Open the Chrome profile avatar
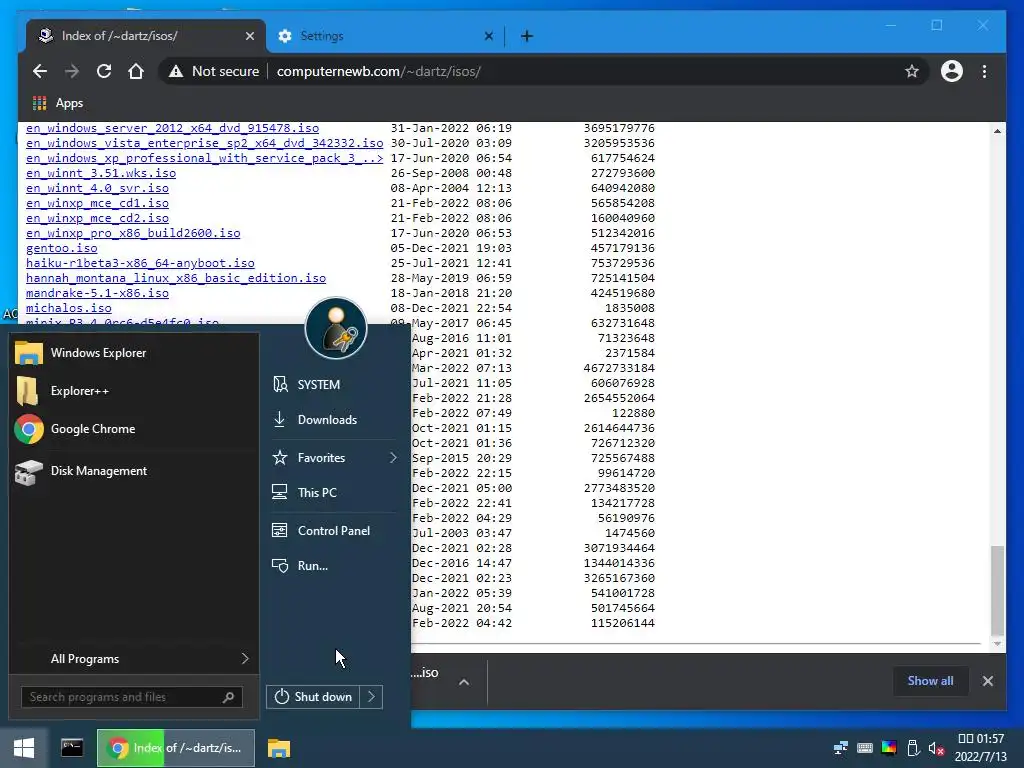This screenshot has height=768, width=1024. [x=952, y=71]
